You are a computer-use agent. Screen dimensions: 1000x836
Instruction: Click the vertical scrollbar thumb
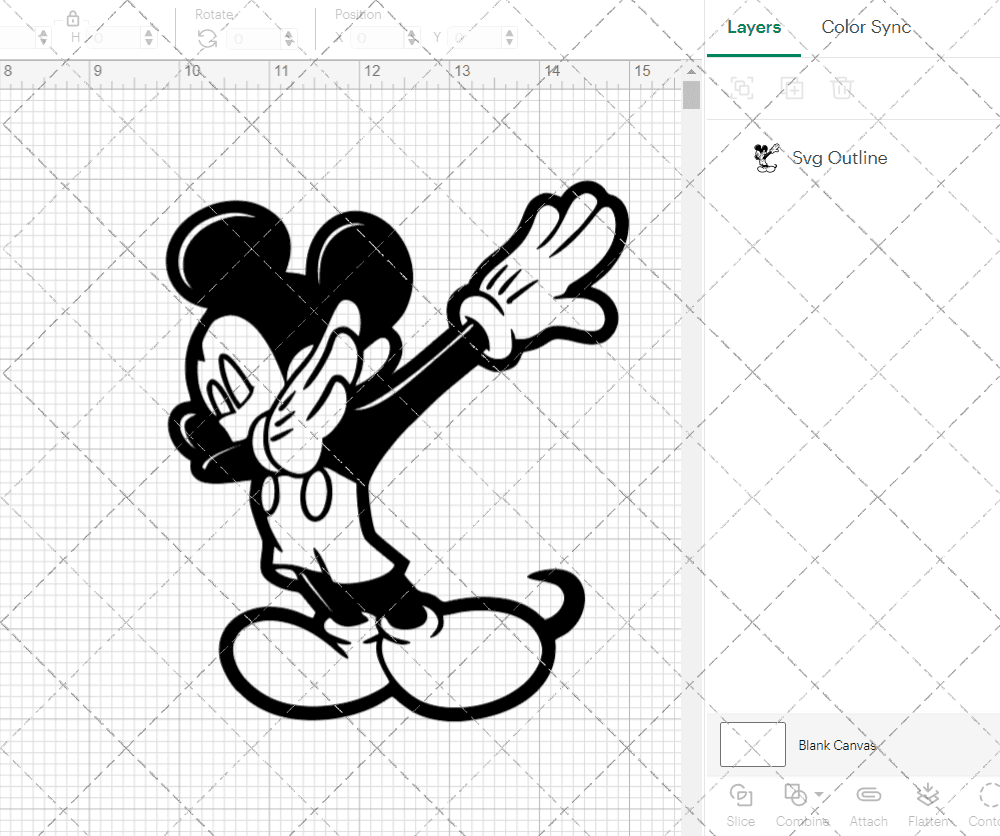(691, 95)
